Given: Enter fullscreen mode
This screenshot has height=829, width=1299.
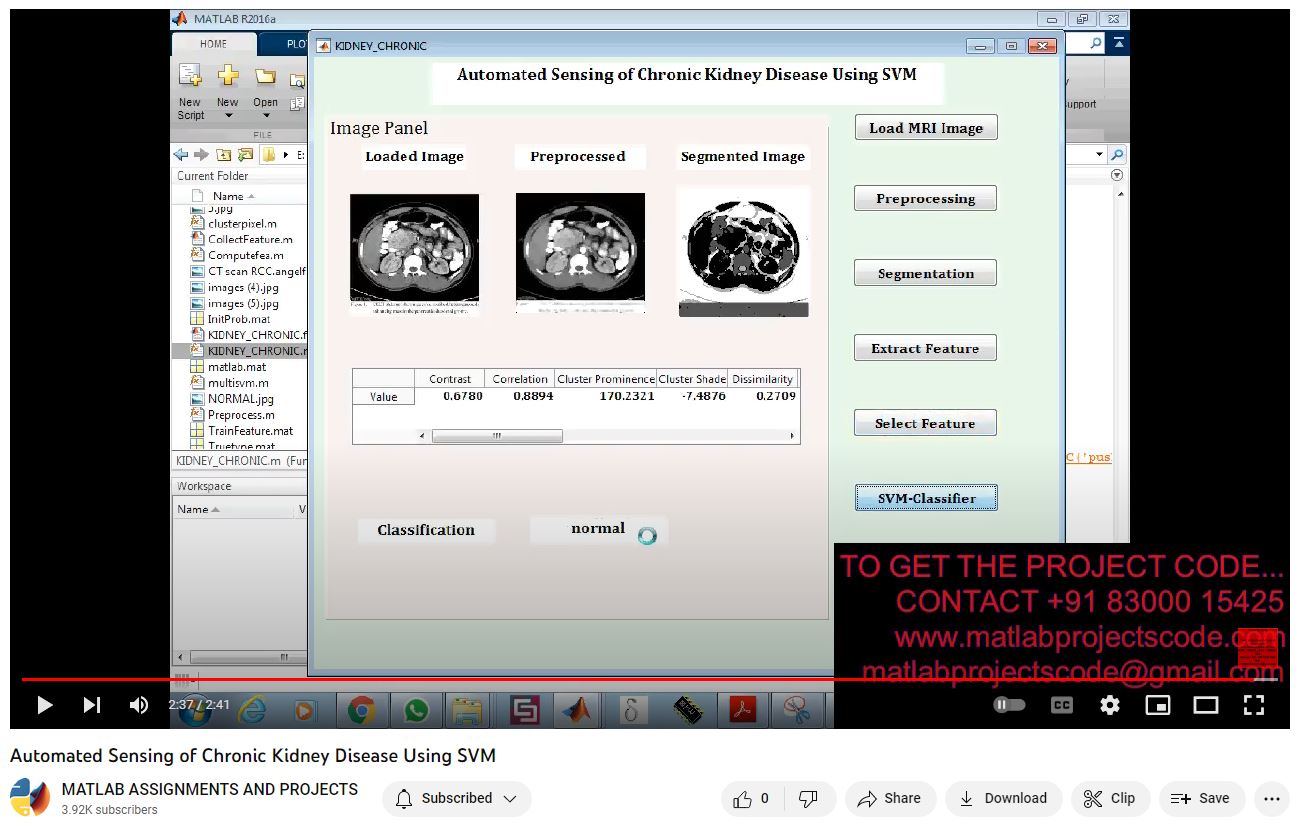Looking at the screenshot, I should tap(1254, 705).
